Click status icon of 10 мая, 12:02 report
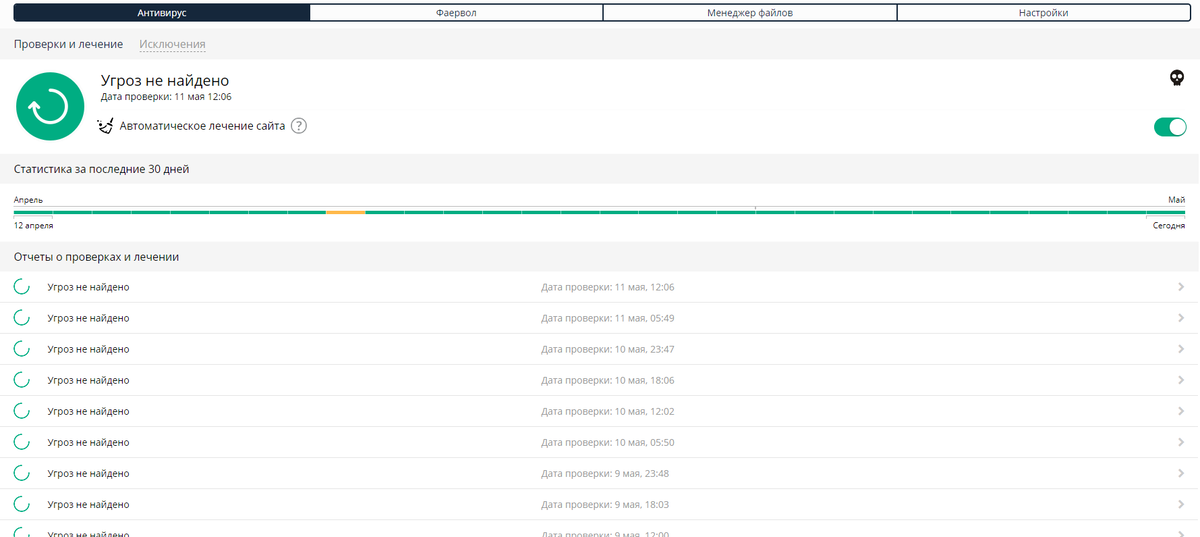Screen dimensions: 1200x537 (22, 411)
